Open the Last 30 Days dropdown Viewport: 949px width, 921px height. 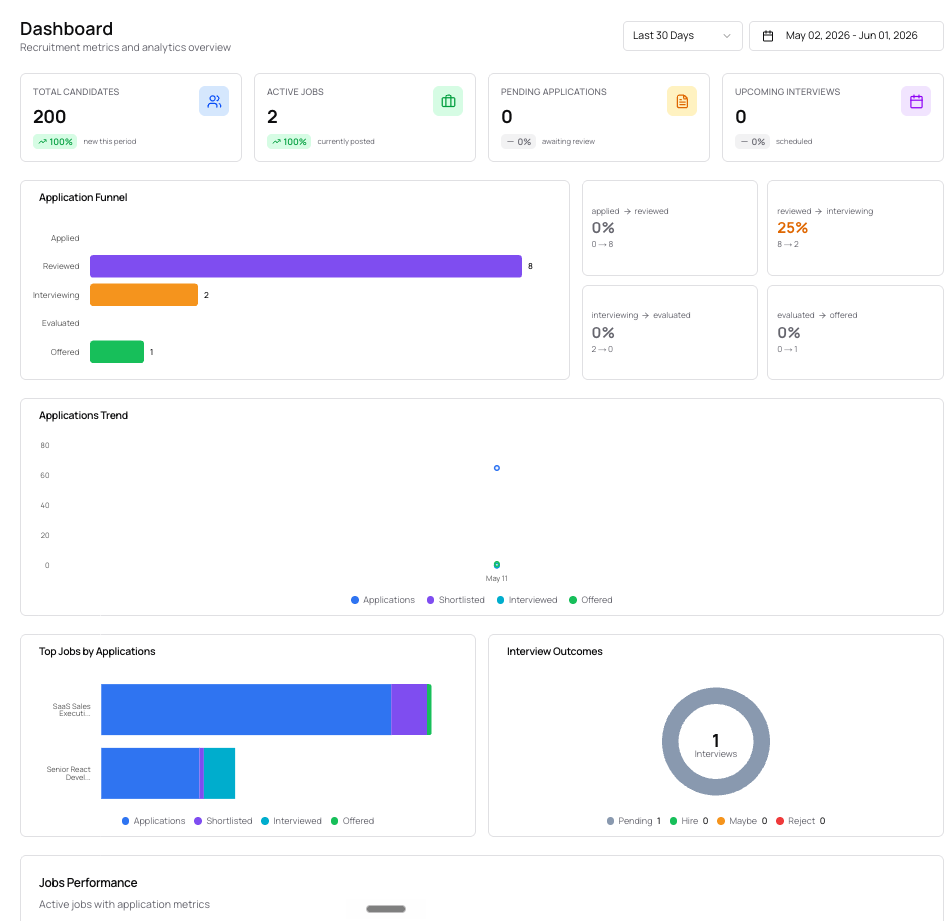pyautogui.click(x=682, y=36)
